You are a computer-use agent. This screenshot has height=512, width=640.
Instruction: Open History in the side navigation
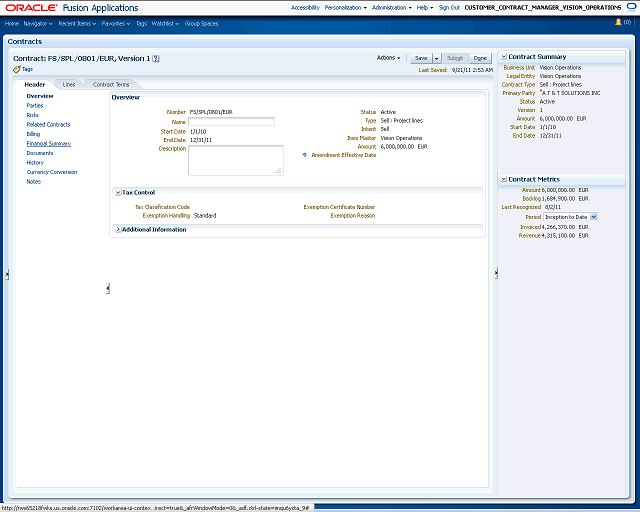click(35, 163)
